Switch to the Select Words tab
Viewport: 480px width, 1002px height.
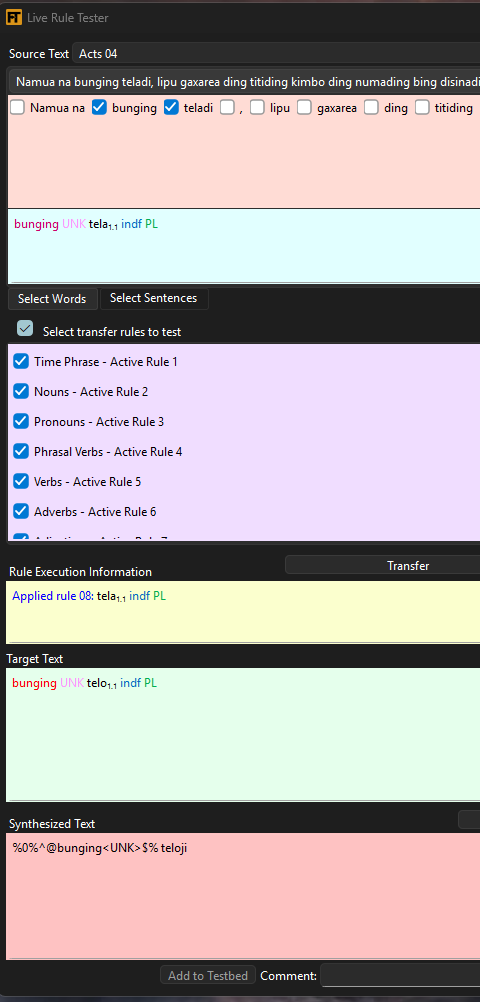coord(52,298)
